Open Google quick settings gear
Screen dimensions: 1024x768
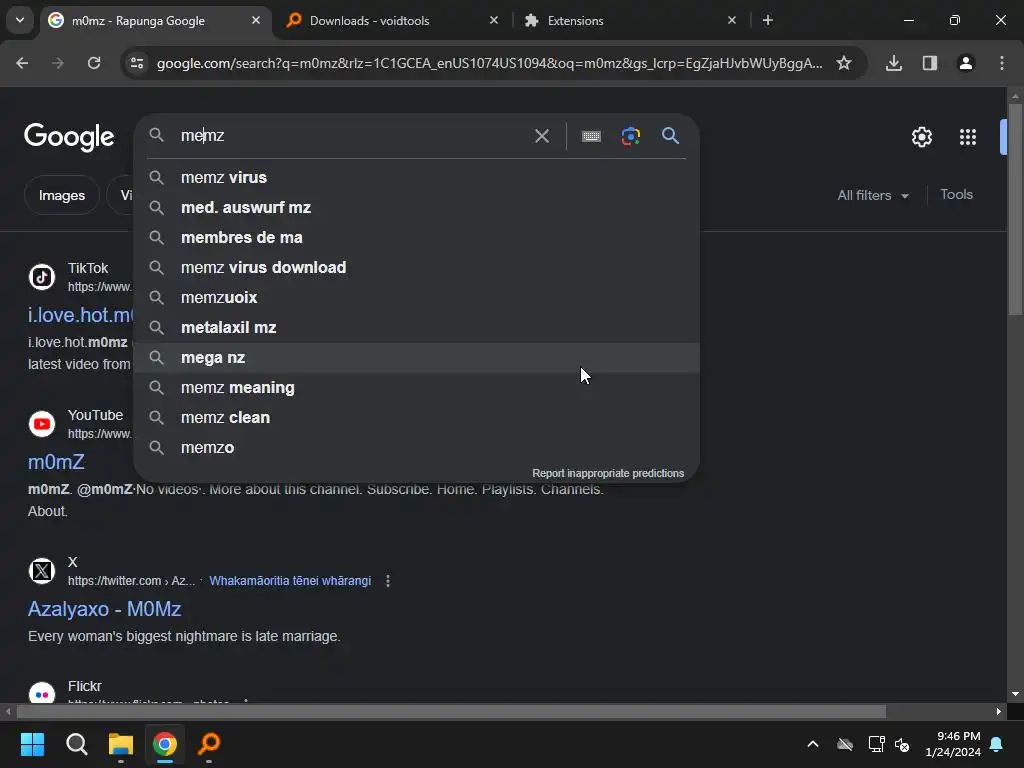(x=921, y=137)
